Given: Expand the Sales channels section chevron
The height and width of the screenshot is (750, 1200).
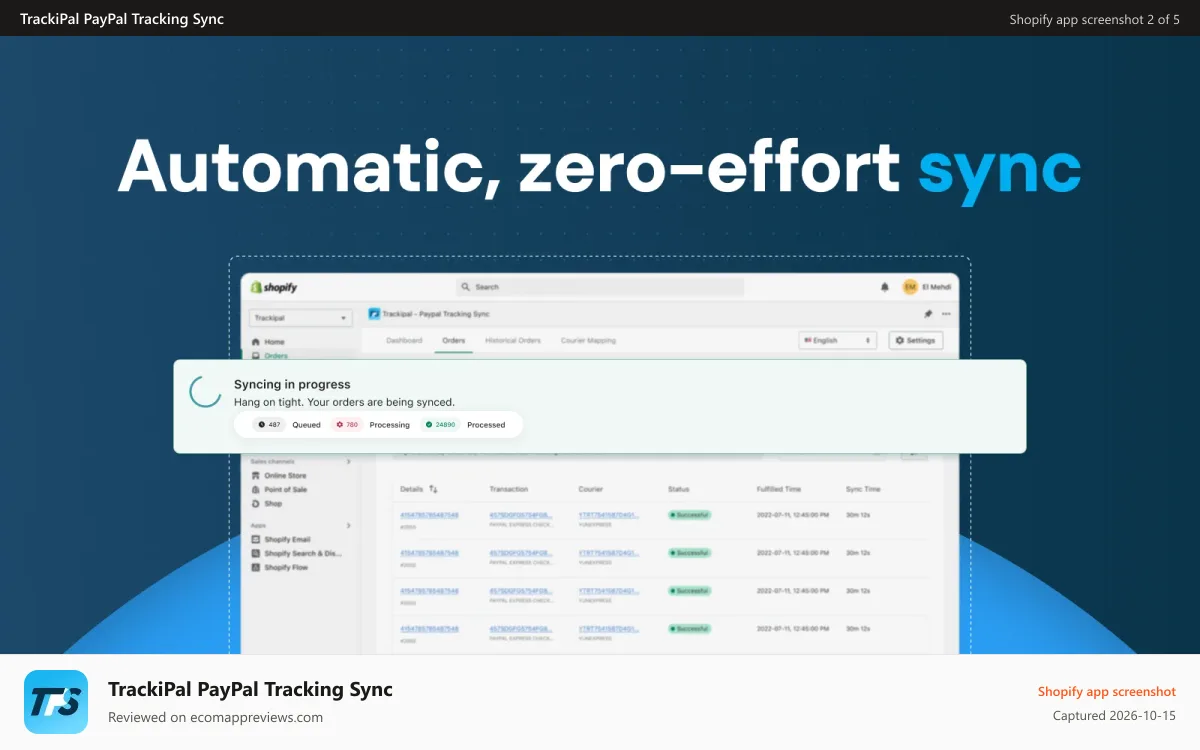Looking at the screenshot, I should pos(349,462).
